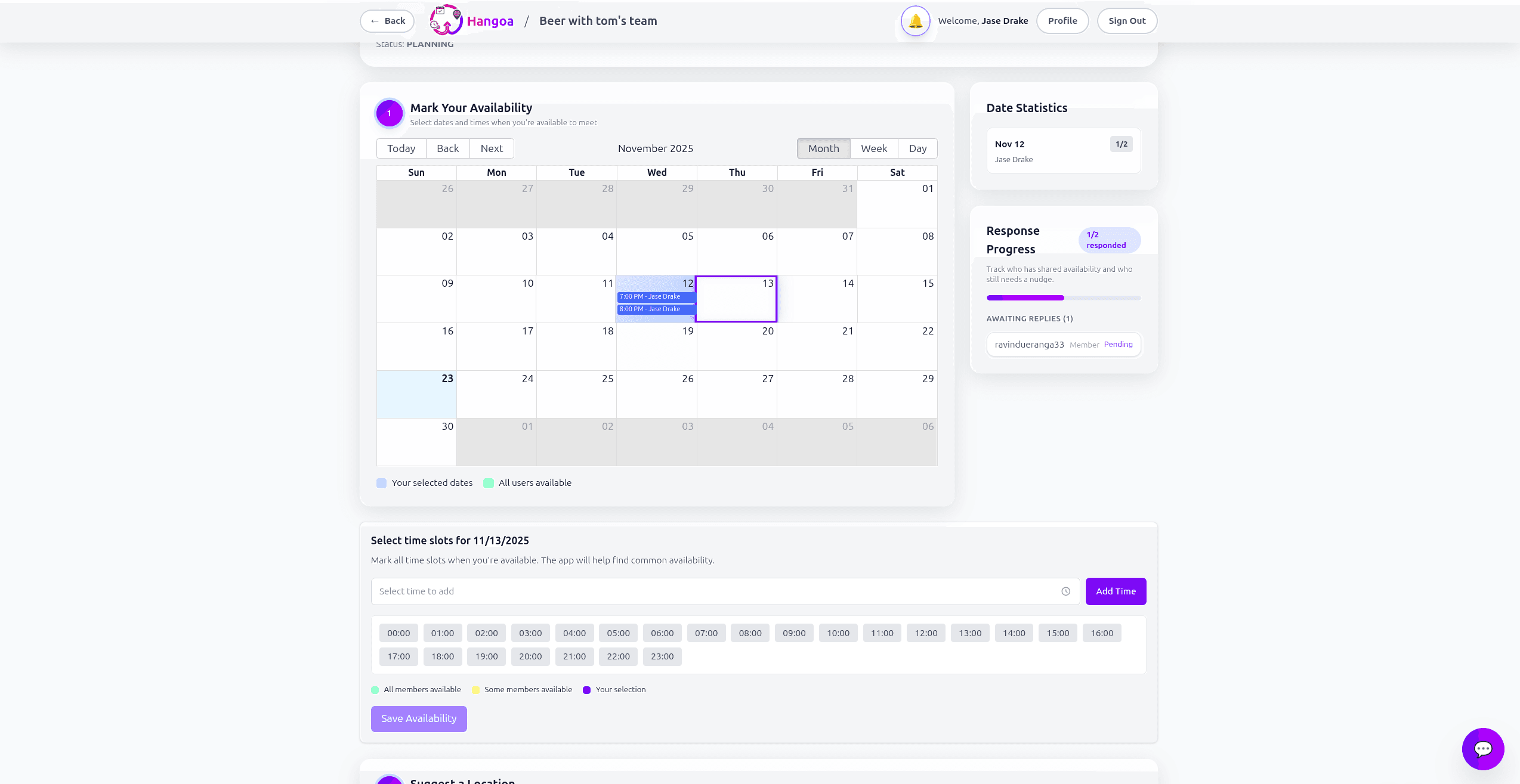Click the Nov 12 date statistics card
Screen dimensions: 1520x784
[1063, 151]
